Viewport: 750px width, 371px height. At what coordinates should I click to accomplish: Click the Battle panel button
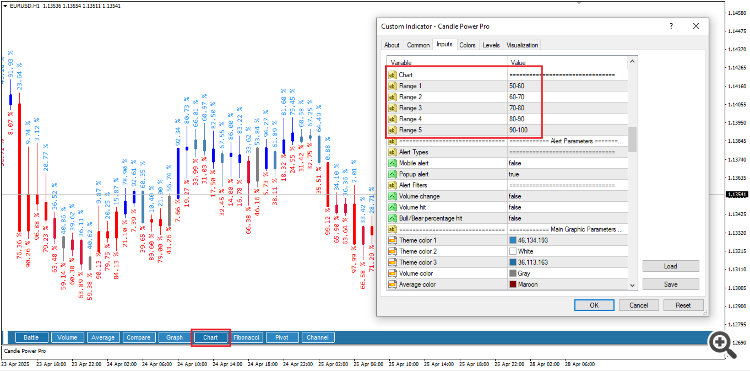click(31, 338)
